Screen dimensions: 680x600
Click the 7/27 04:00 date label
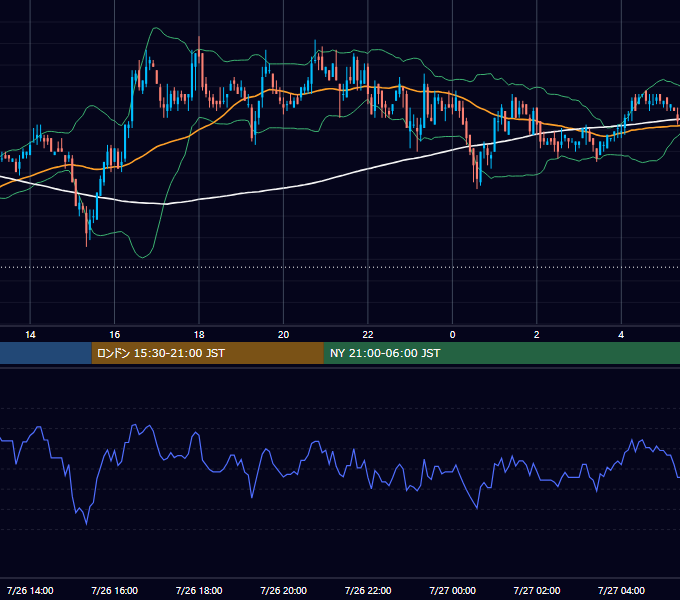621,590
